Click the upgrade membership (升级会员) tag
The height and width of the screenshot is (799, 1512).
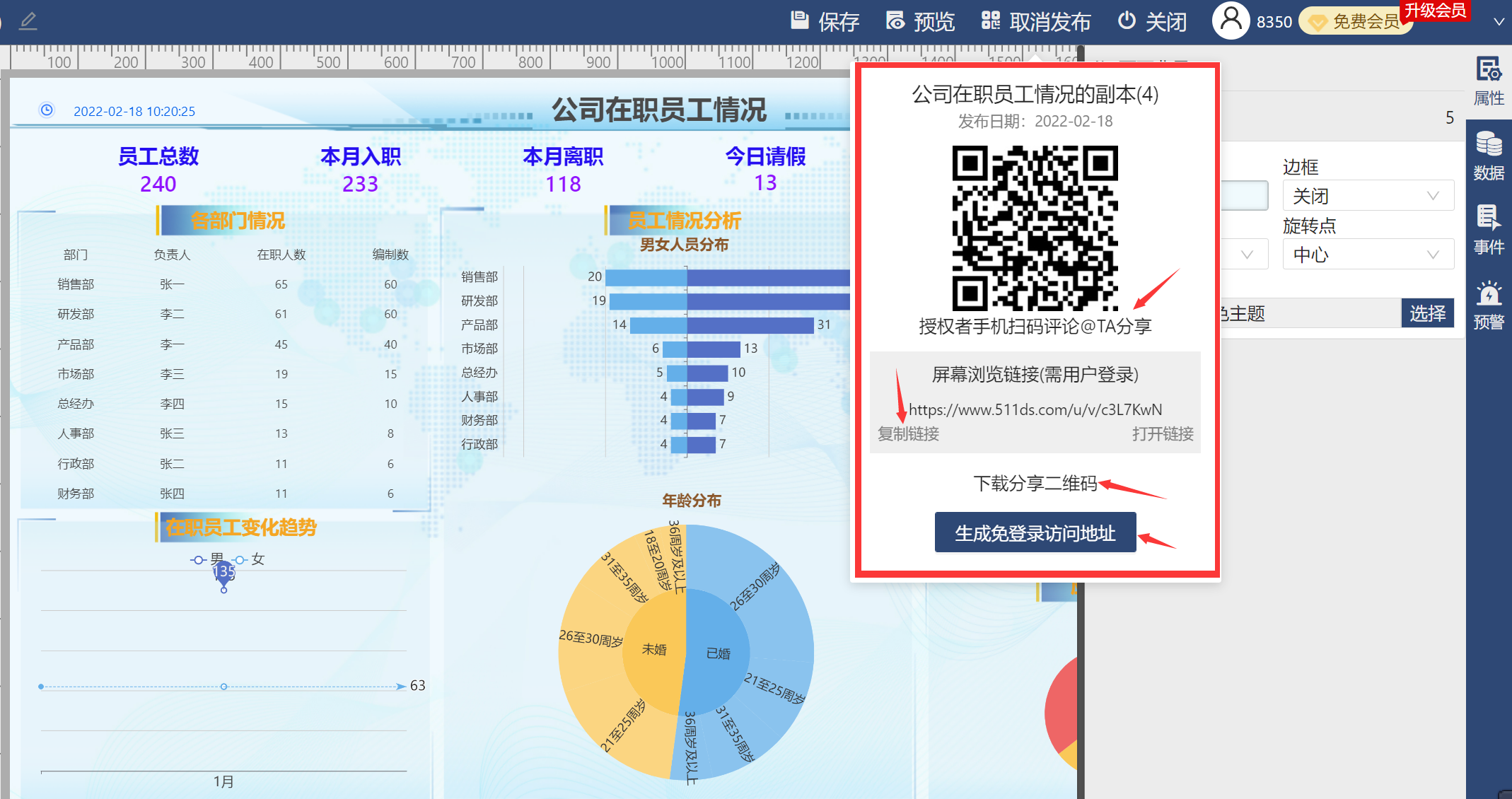(1435, 10)
